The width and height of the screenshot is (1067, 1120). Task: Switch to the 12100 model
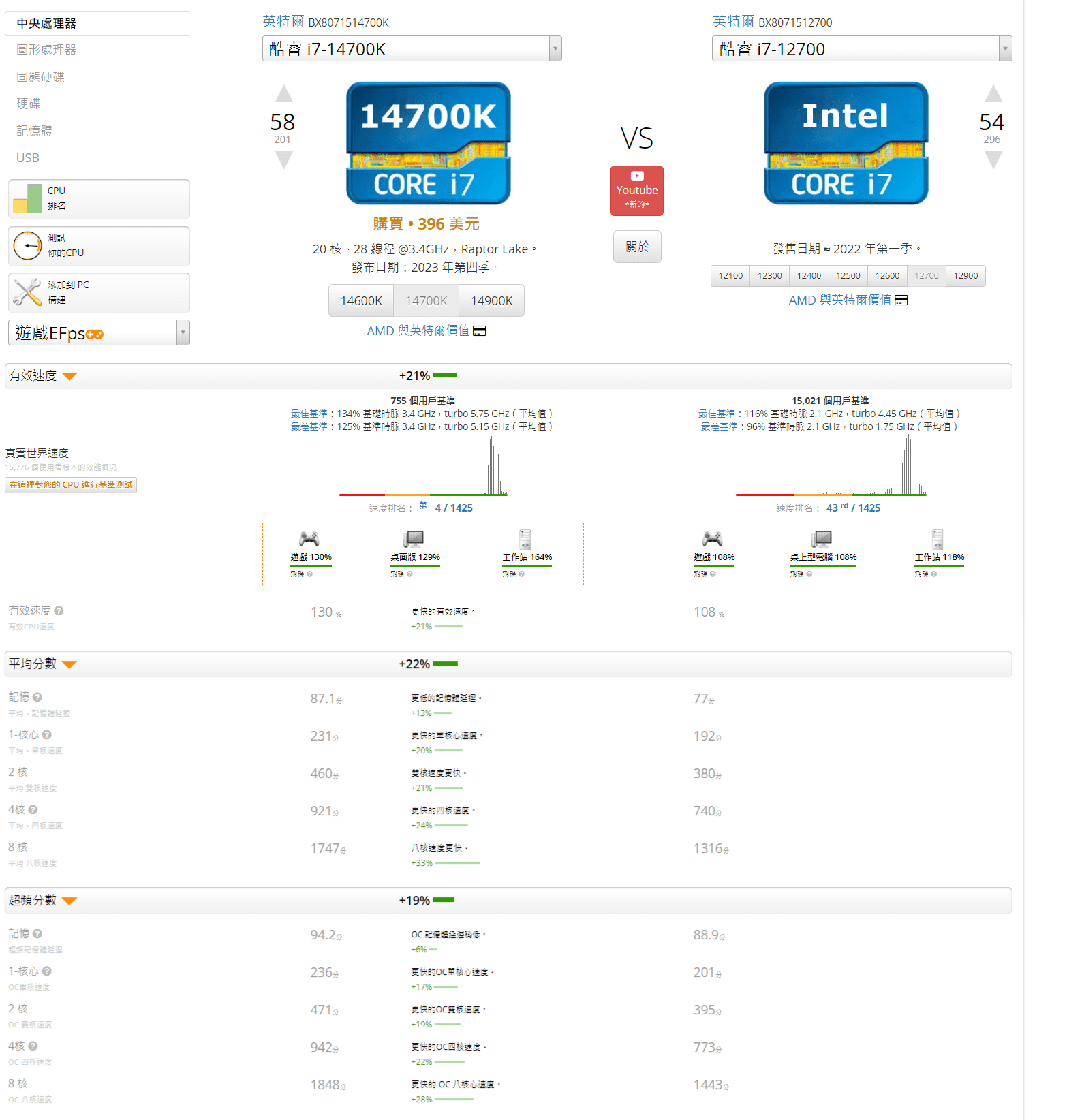730,276
